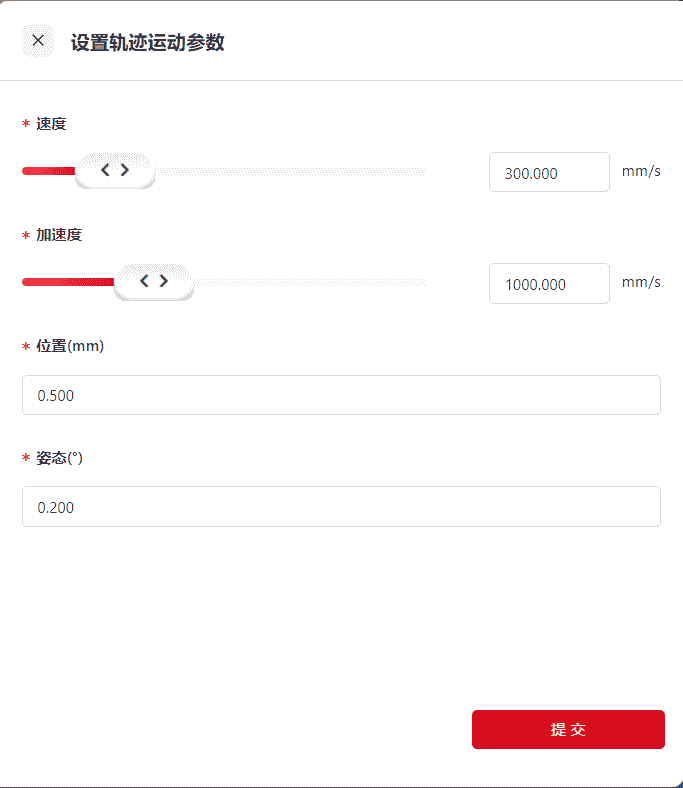Click the mm/s unit beside speed field
The image size is (683, 788).
coord(641,171)
